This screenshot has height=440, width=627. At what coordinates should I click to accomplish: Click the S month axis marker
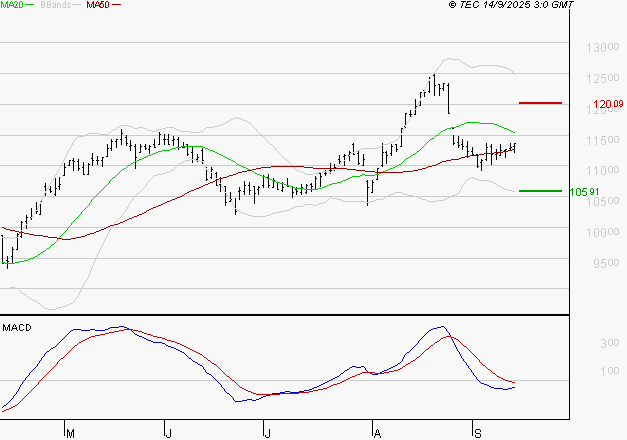click(477, 433)
